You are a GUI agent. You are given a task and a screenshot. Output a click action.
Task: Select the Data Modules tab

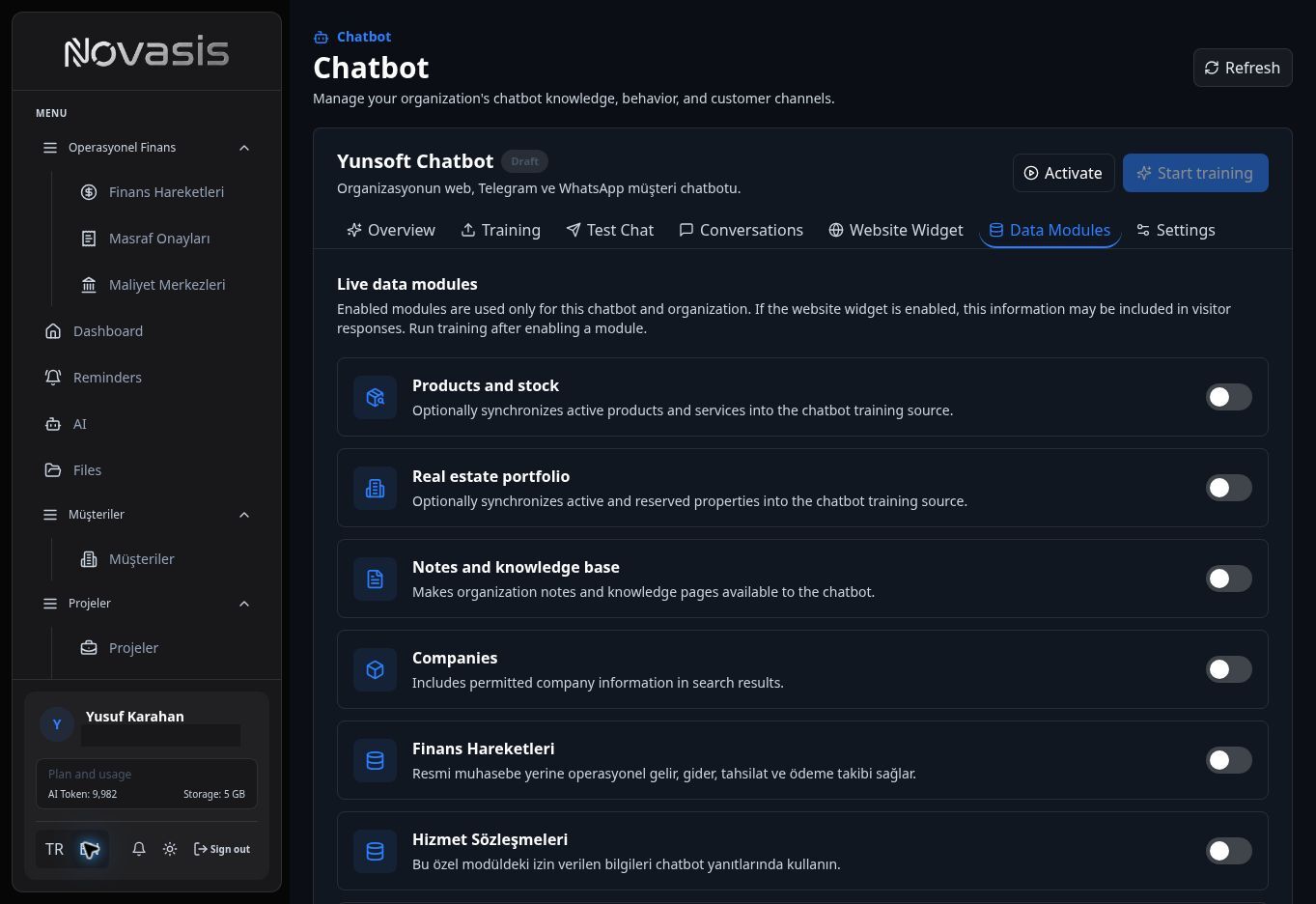point(1050,230)
